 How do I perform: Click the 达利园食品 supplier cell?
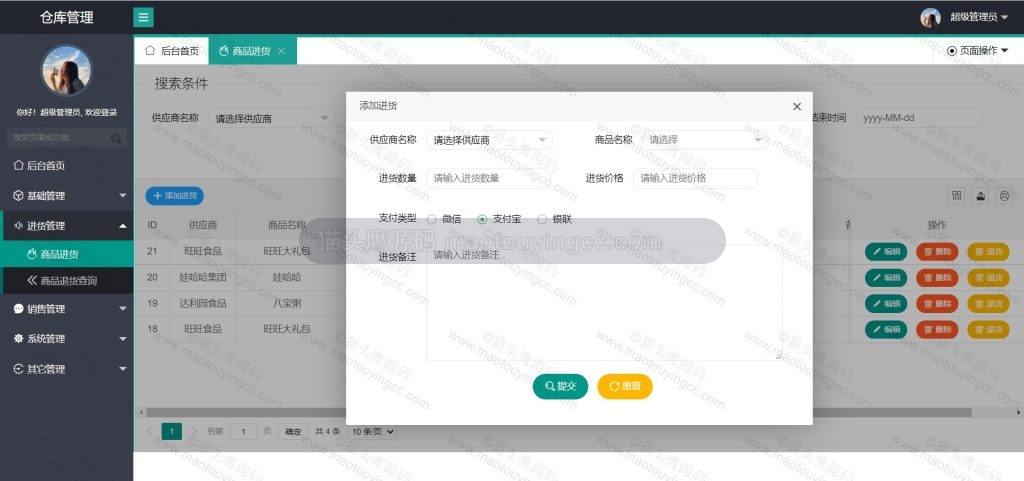click(203, 303)
